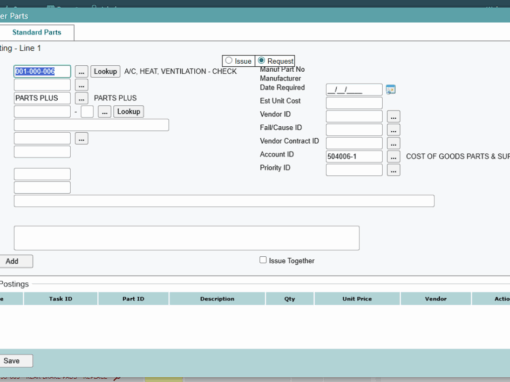Open the Account ID browse ellipsis button
This screenshot has width=510, height=382.
click(393, 157)
